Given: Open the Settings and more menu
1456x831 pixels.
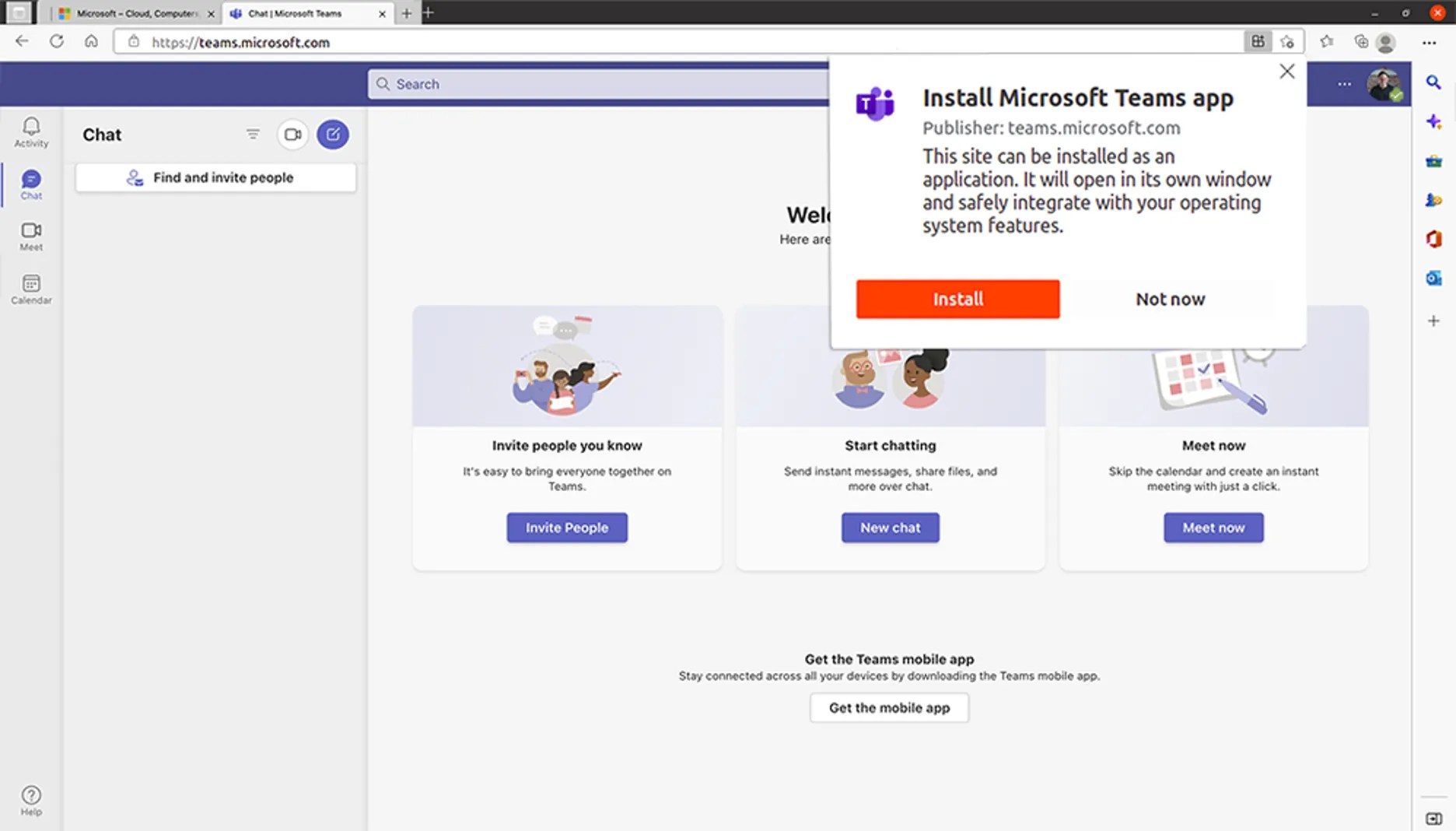Looking at the screenshot, I should pos(1430,42).
